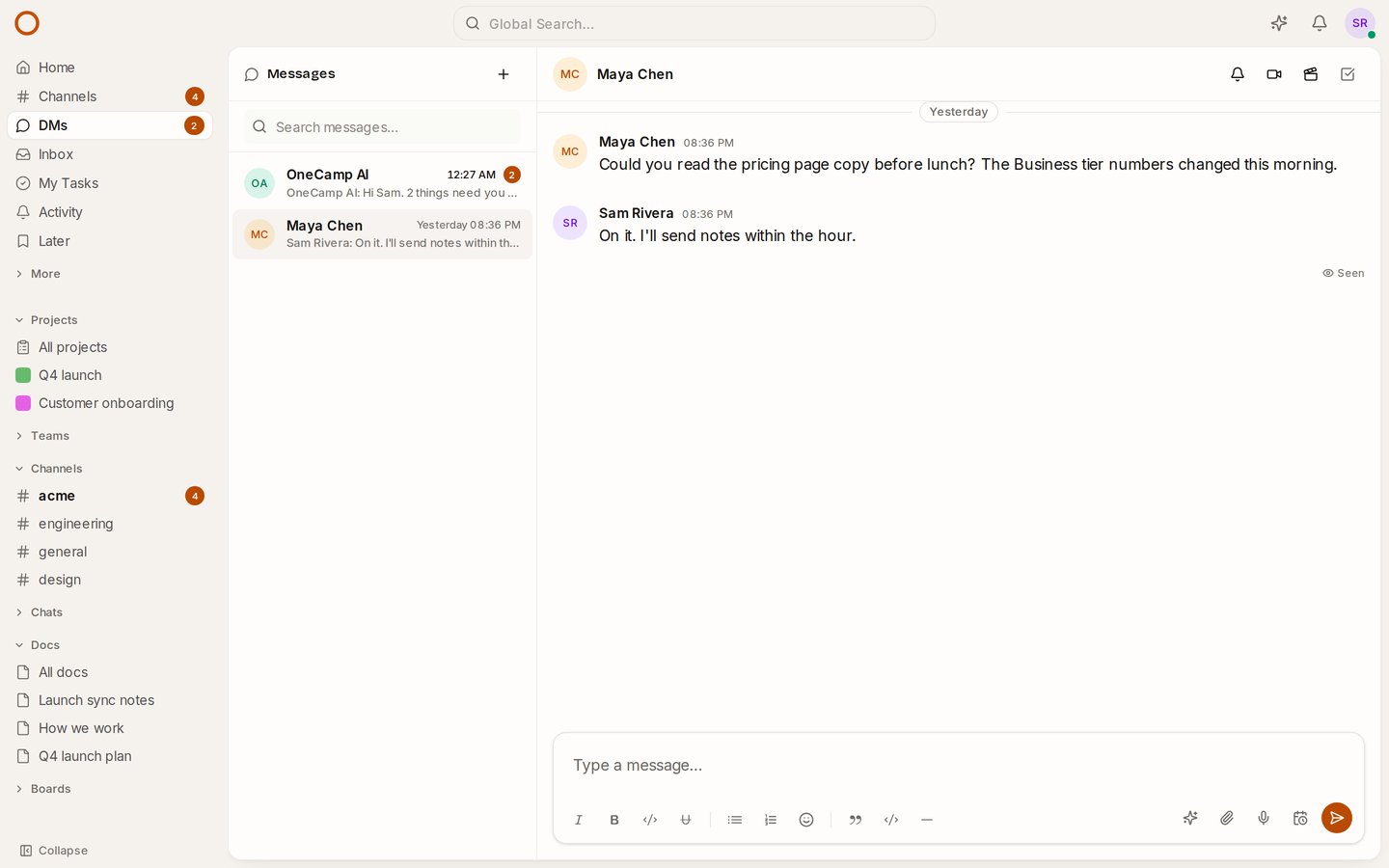The width and height of the screenshot is (1389, 868).
Task: Toggle strikethrough formatting in the composer
Action: (x=686, y=820)
